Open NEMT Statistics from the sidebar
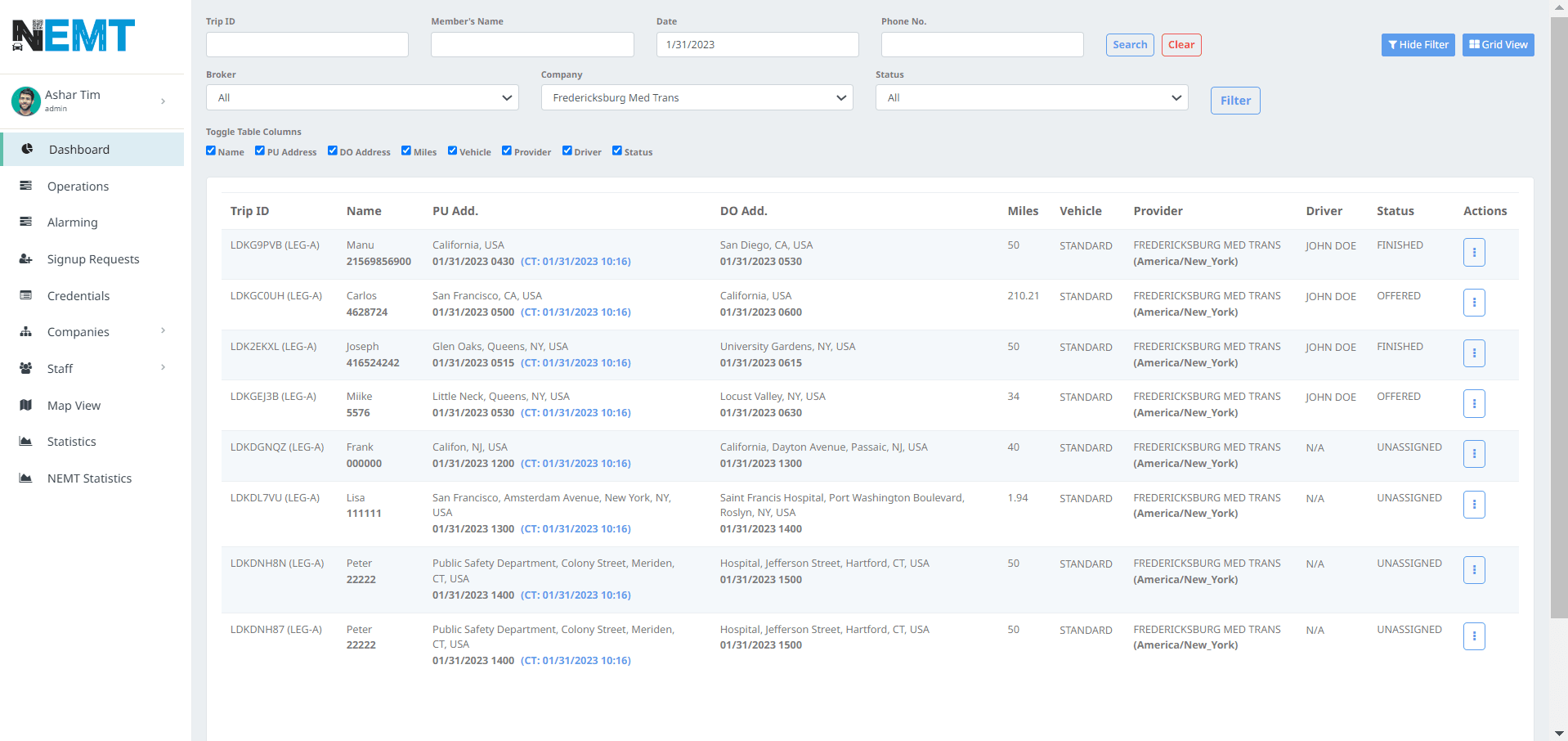Screen dimensions: 1568x741 coord(89,478)
